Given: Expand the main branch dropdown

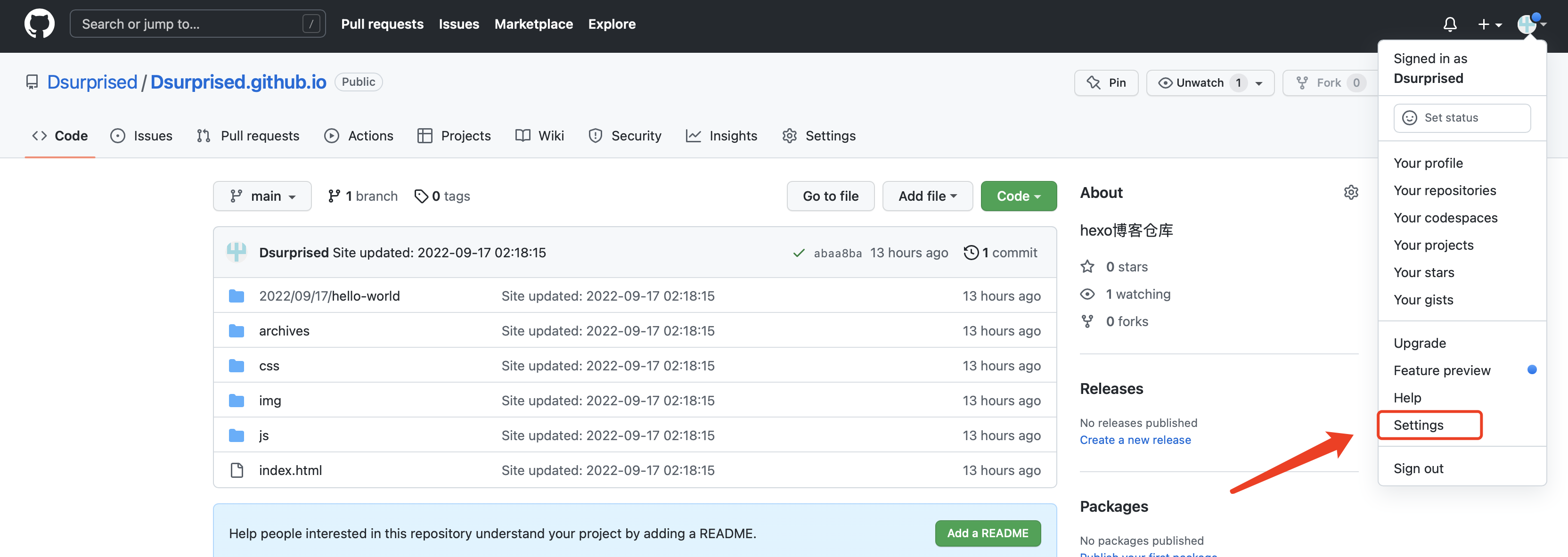Looking at the screenshot, I should 262,196.
